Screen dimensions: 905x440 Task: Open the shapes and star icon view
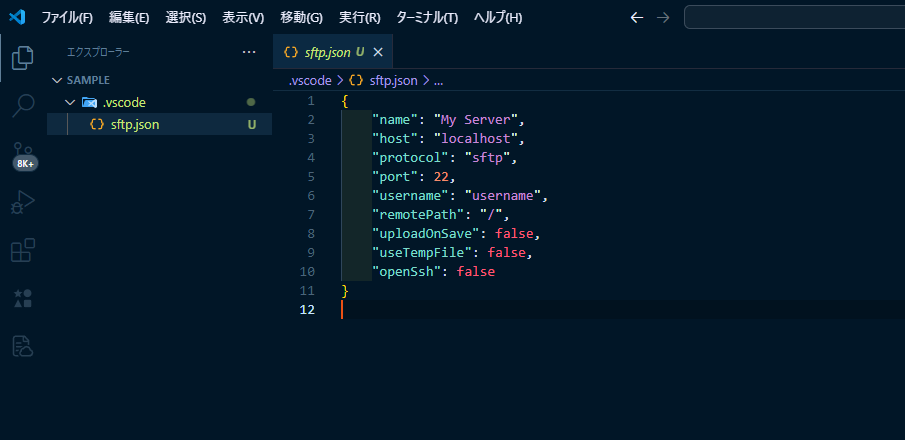coord(23,298)
